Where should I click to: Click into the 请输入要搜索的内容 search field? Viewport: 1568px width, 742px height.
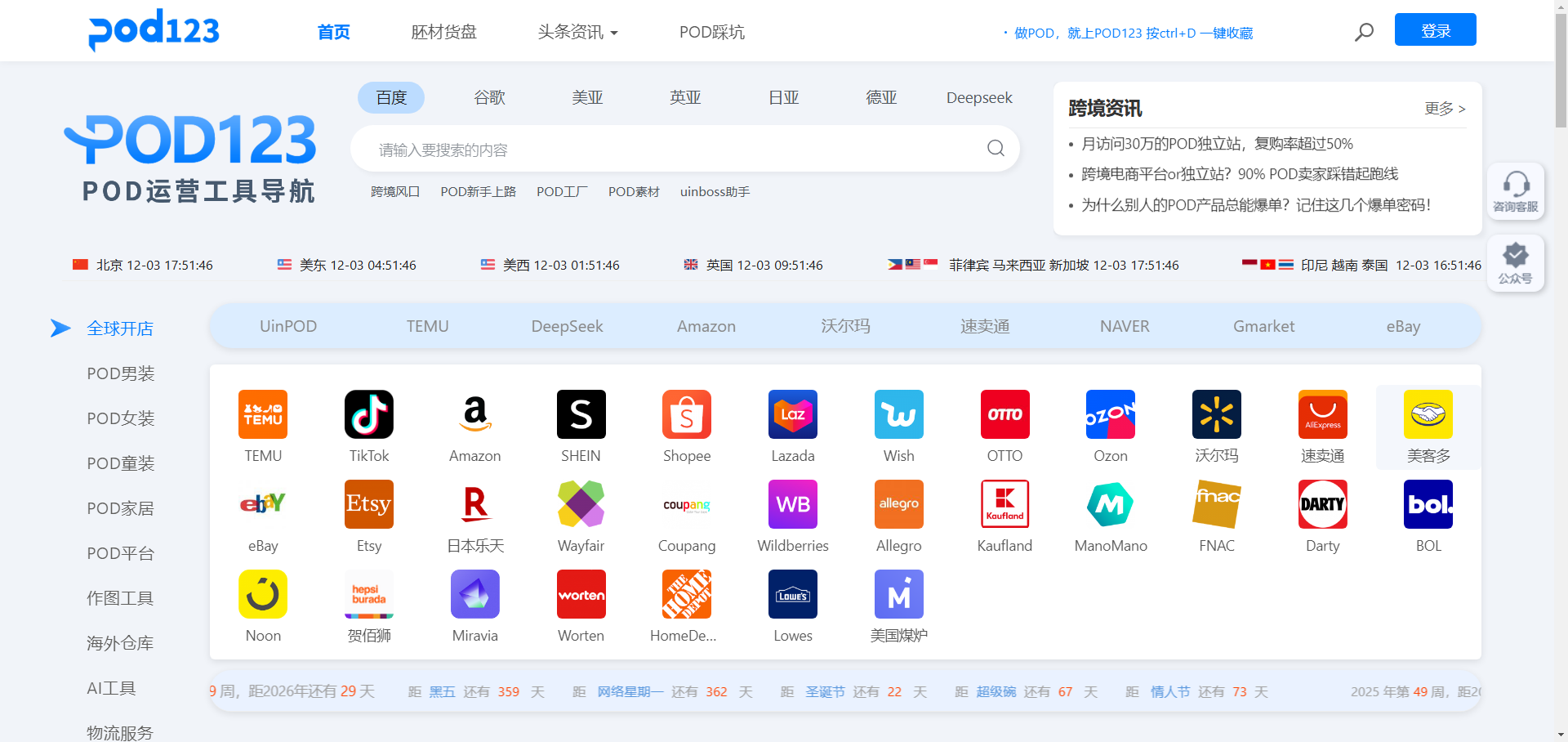[x=670, y=150]
